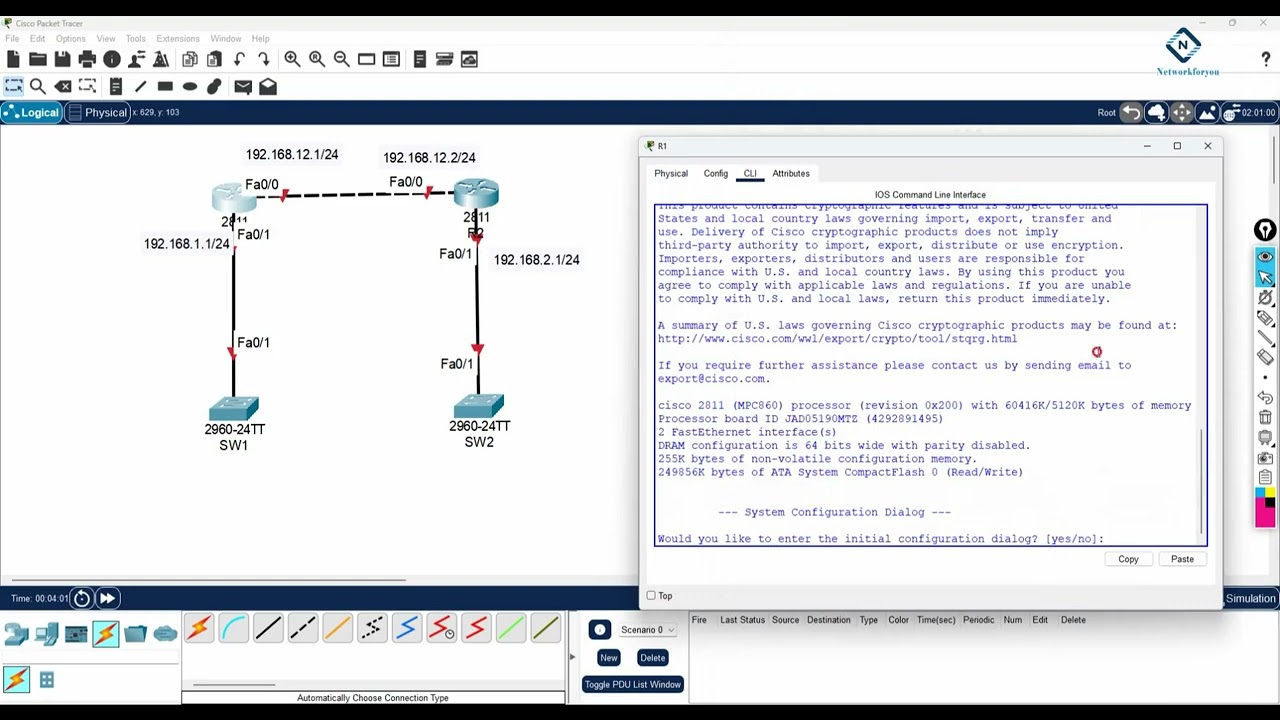Click the SW1 switch device
Image resolution: width=1280 pixels, height=720 pixels.
234,410
